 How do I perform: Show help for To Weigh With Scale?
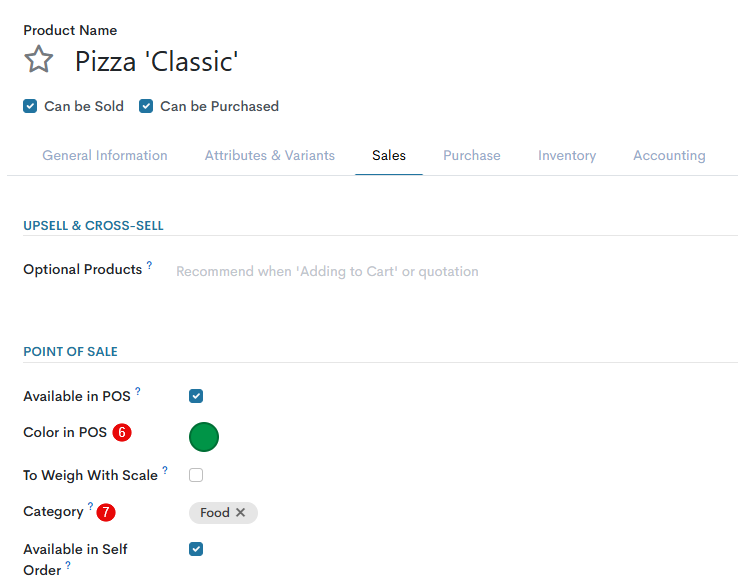[165, 471]
